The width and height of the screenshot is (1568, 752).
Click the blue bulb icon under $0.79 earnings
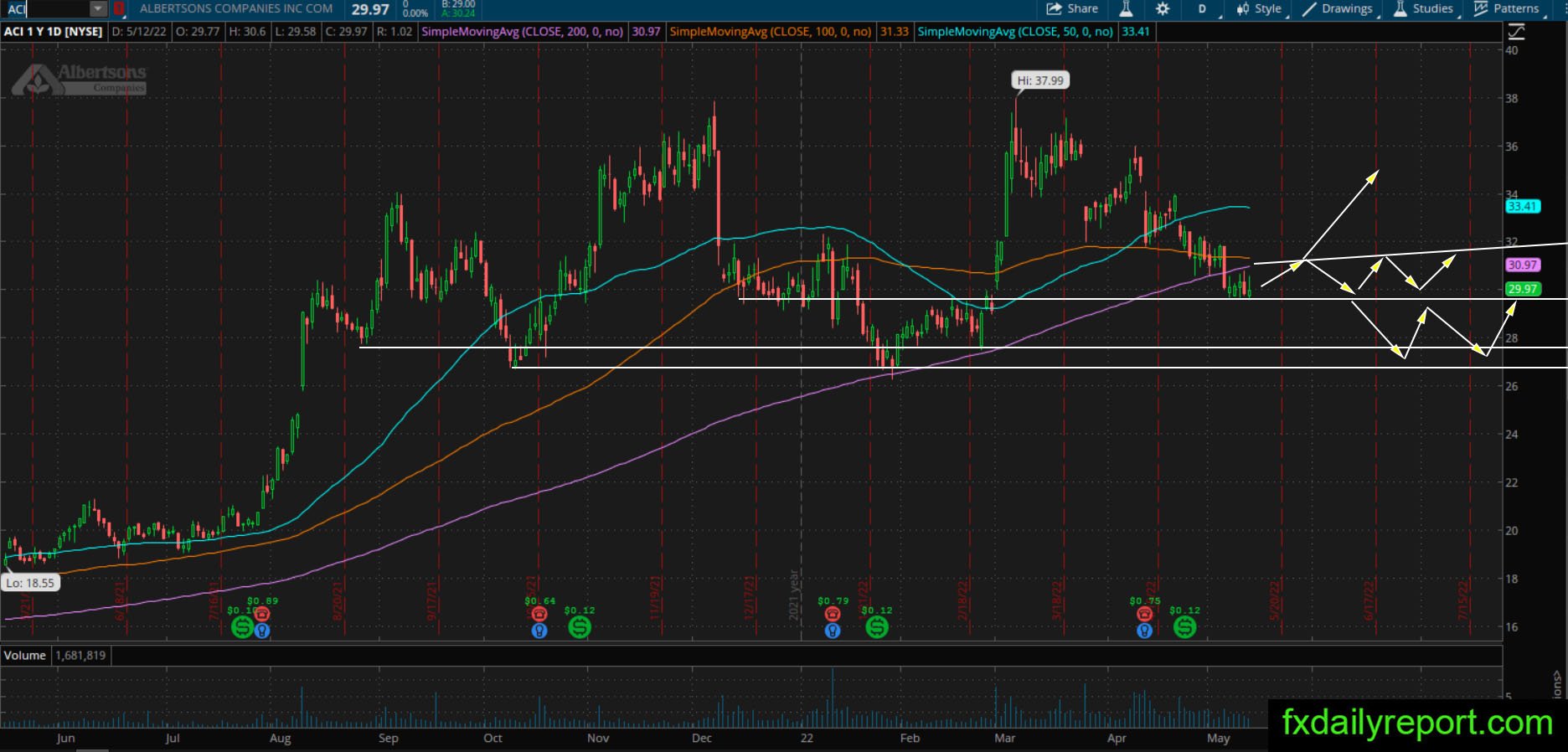[x=833, y=631]
